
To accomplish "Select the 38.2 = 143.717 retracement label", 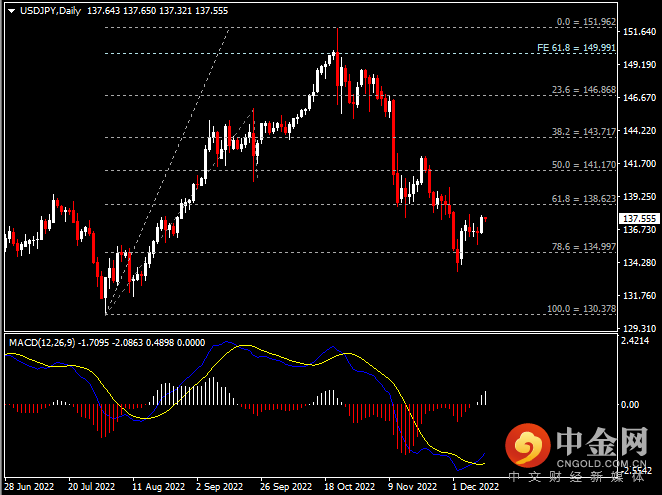I will pyautogui.click(x=584, y=131).
